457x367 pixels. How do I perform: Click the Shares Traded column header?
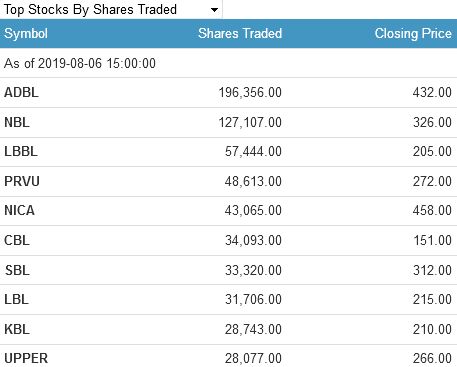[240, 34]
